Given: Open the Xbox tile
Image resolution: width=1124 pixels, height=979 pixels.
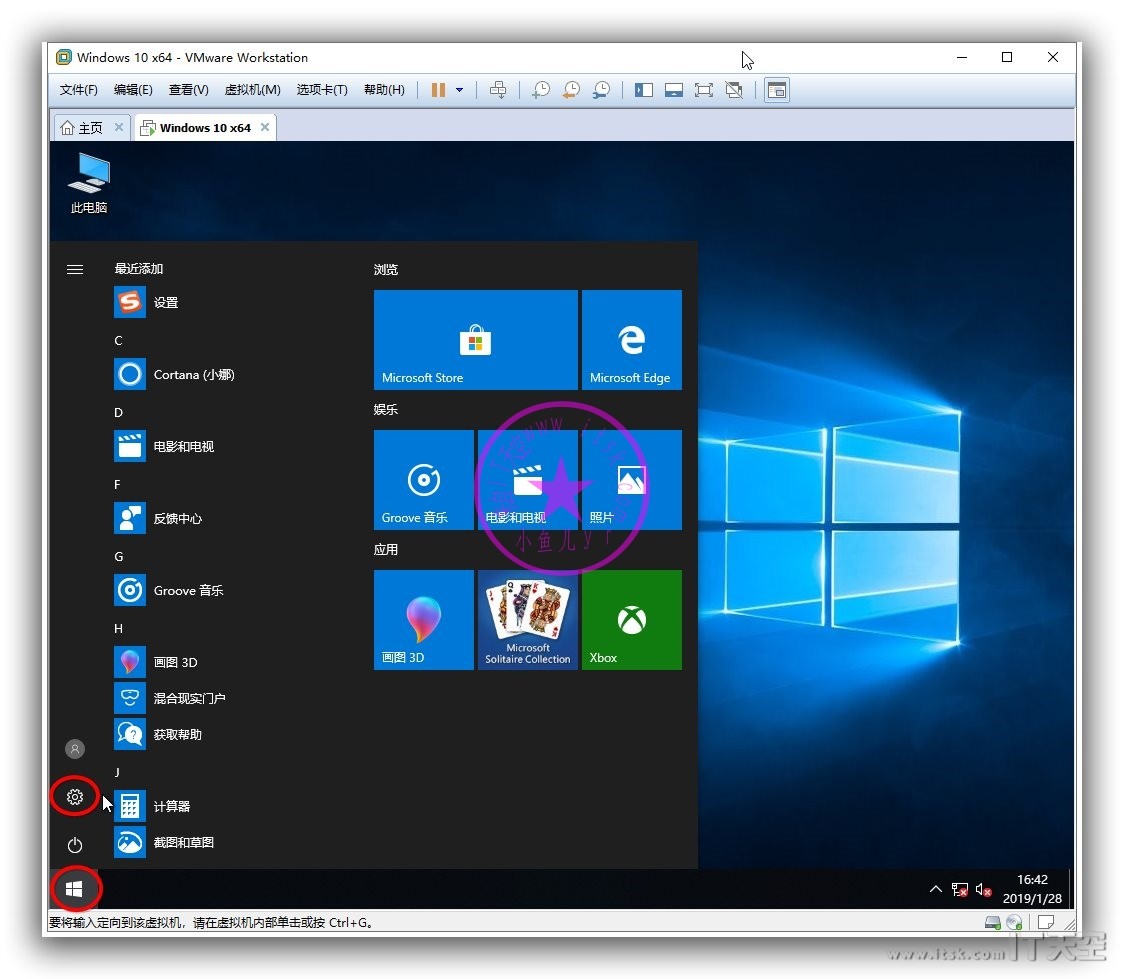Looking at the screenshot, I should 632,620.
